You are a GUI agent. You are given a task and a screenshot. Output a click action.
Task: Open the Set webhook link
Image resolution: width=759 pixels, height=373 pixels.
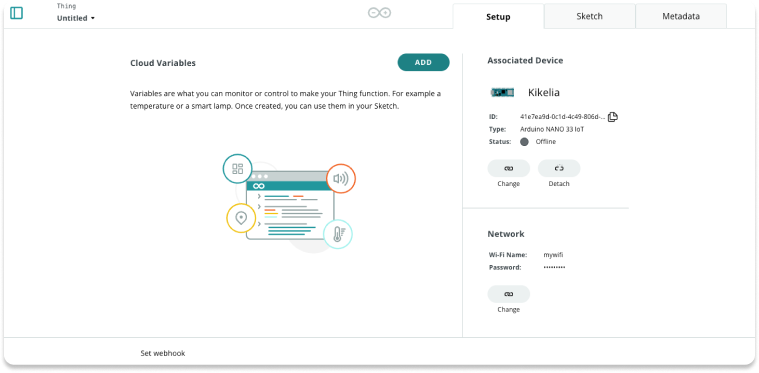pyautogui.click(x=163, y=353)
